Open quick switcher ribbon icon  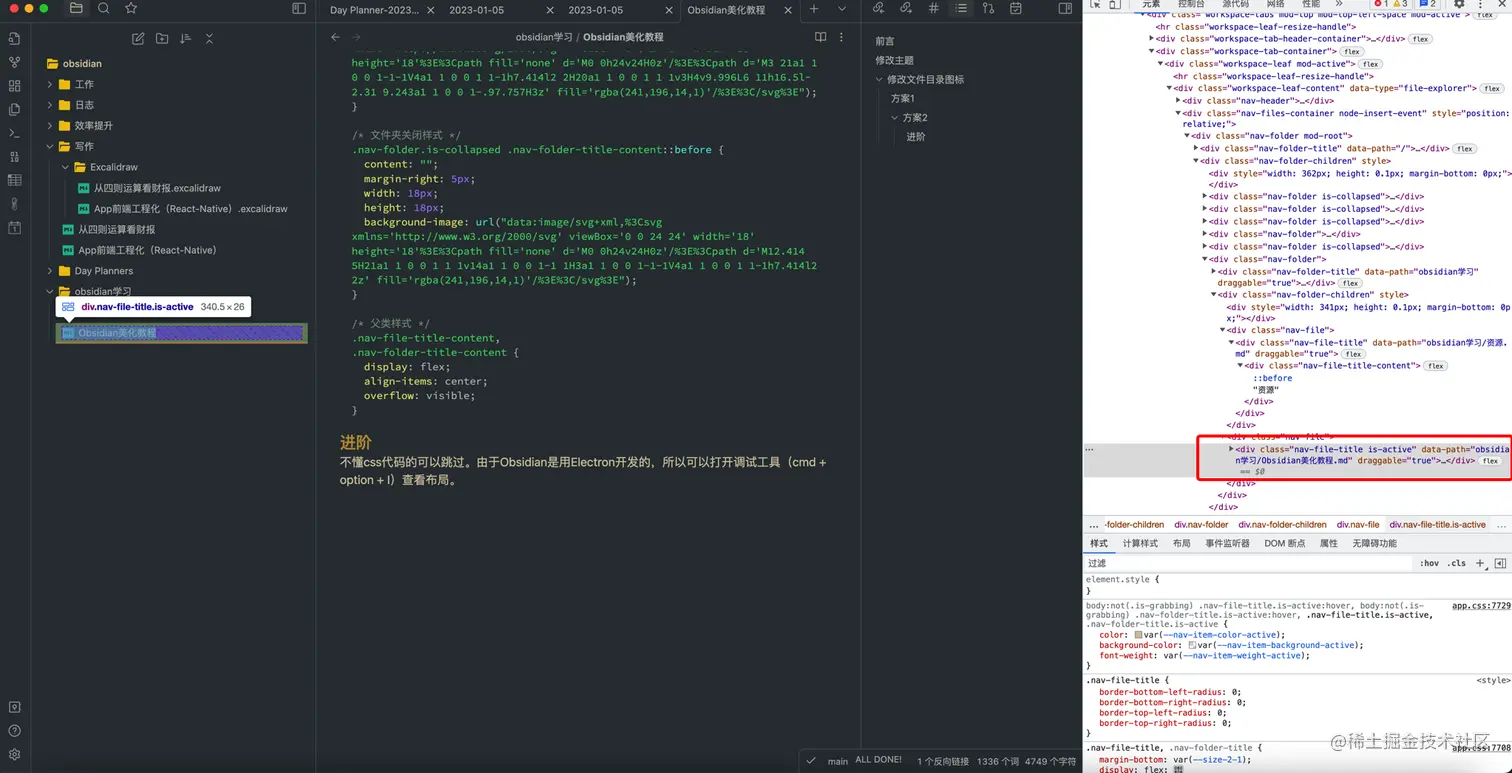click(x=14, y=38)
